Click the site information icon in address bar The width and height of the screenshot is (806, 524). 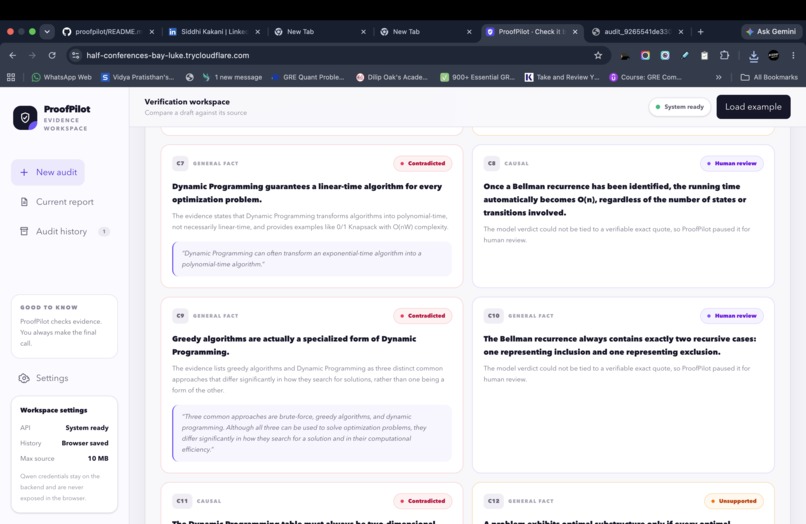tap(76, 56)
